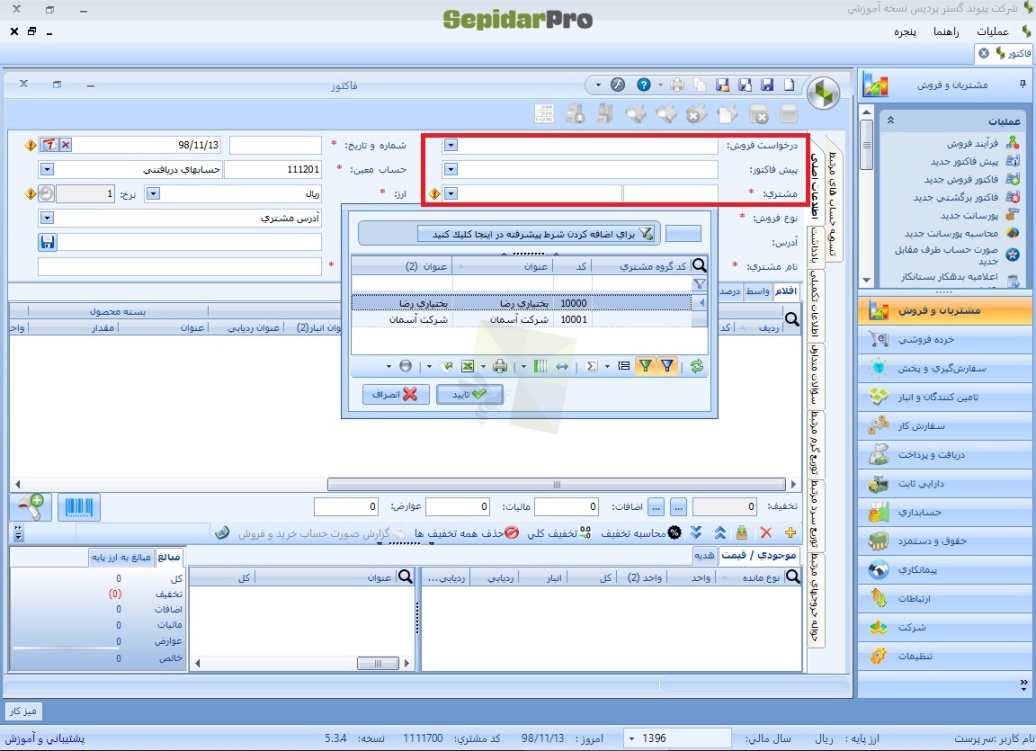The image size is (1036, 751).
Task: Delete row with red X icon in items toolbar
Action: 766,532
